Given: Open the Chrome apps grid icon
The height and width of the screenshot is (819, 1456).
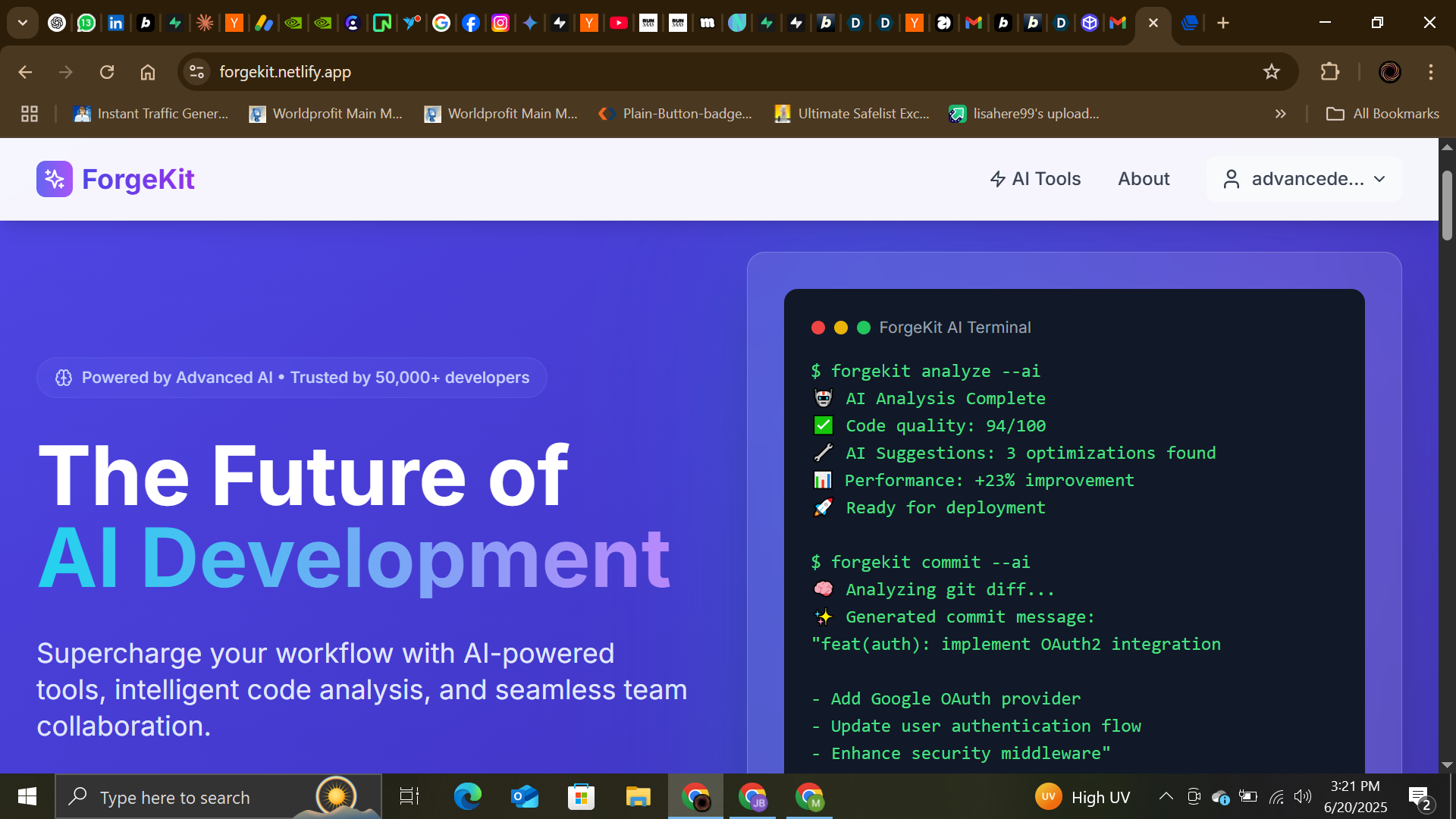Looking at the screenshot, I should [x=30, y=114].
